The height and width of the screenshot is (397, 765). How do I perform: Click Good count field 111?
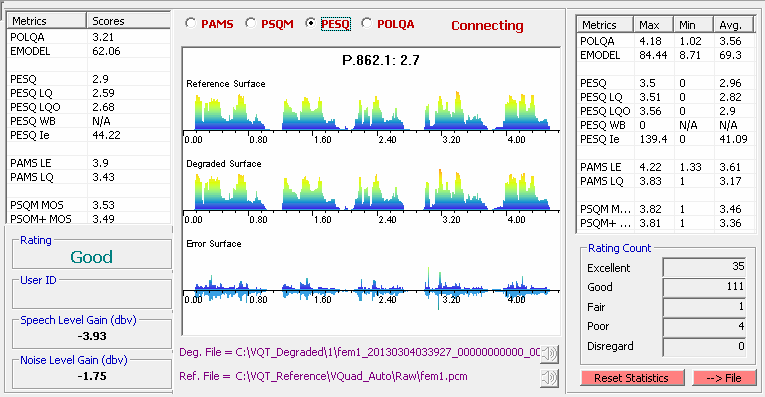click(x=705, y=287)
